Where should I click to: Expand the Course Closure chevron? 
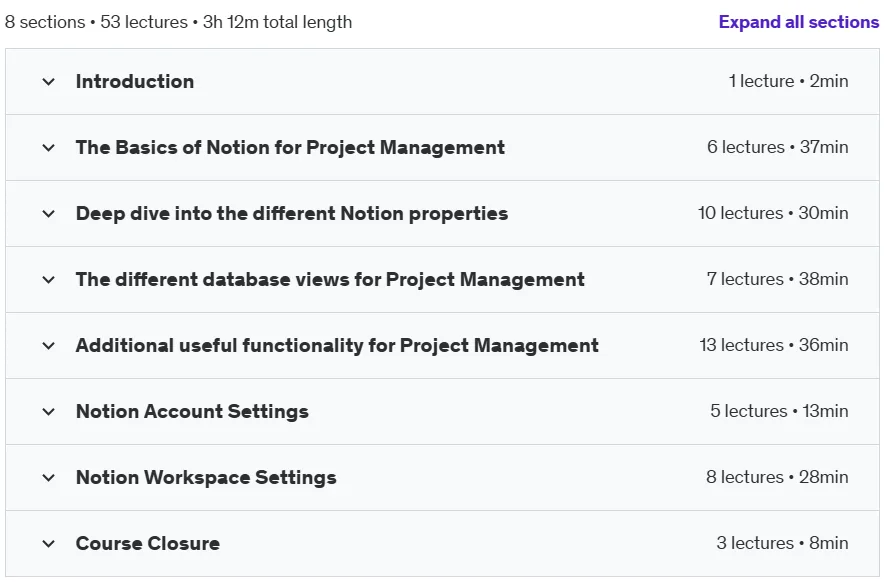tap(49, 544)
